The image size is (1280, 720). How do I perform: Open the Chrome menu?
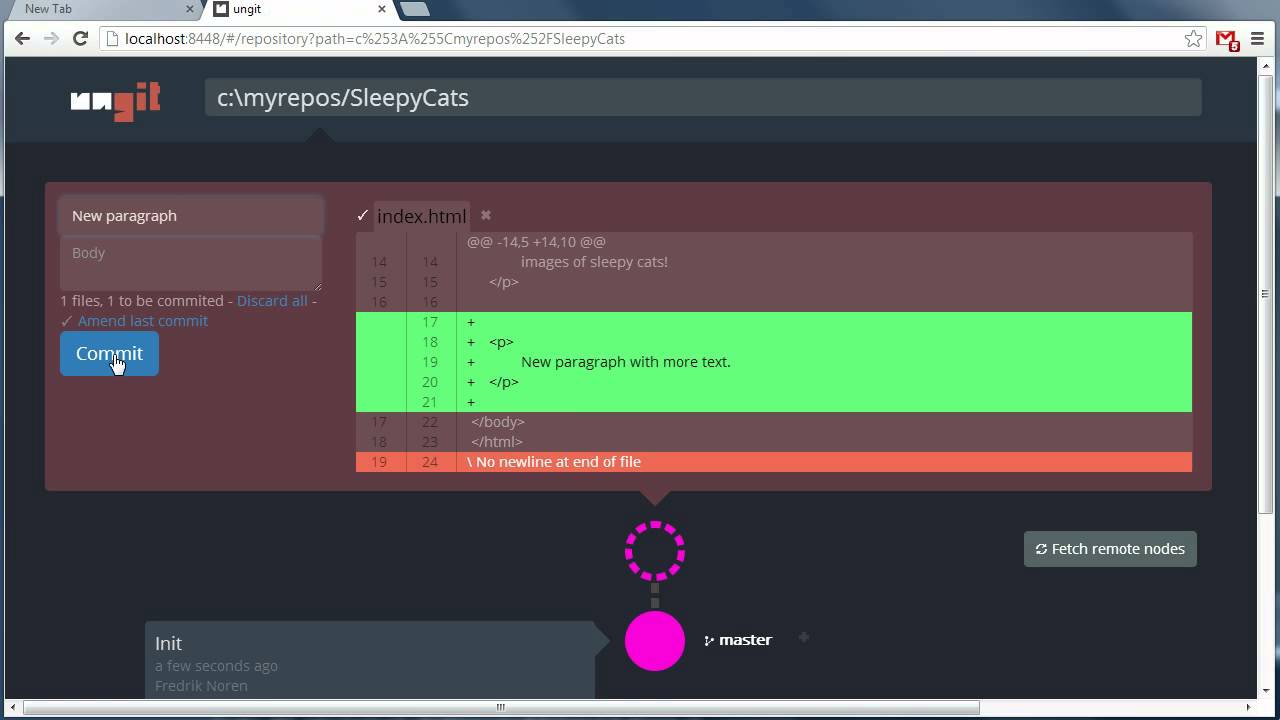[x=1258, y=39]
